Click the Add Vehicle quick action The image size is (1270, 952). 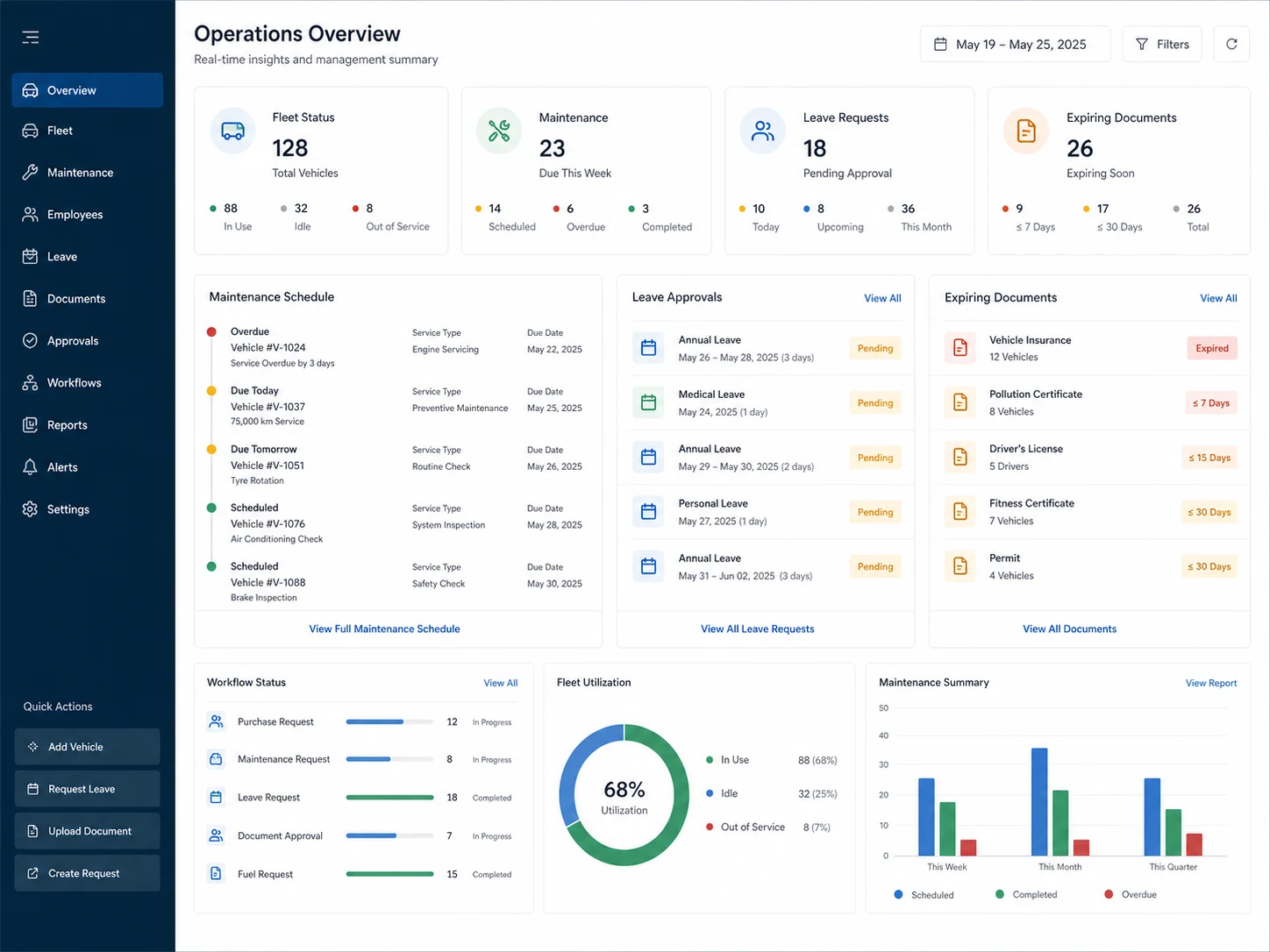(88, 747)
